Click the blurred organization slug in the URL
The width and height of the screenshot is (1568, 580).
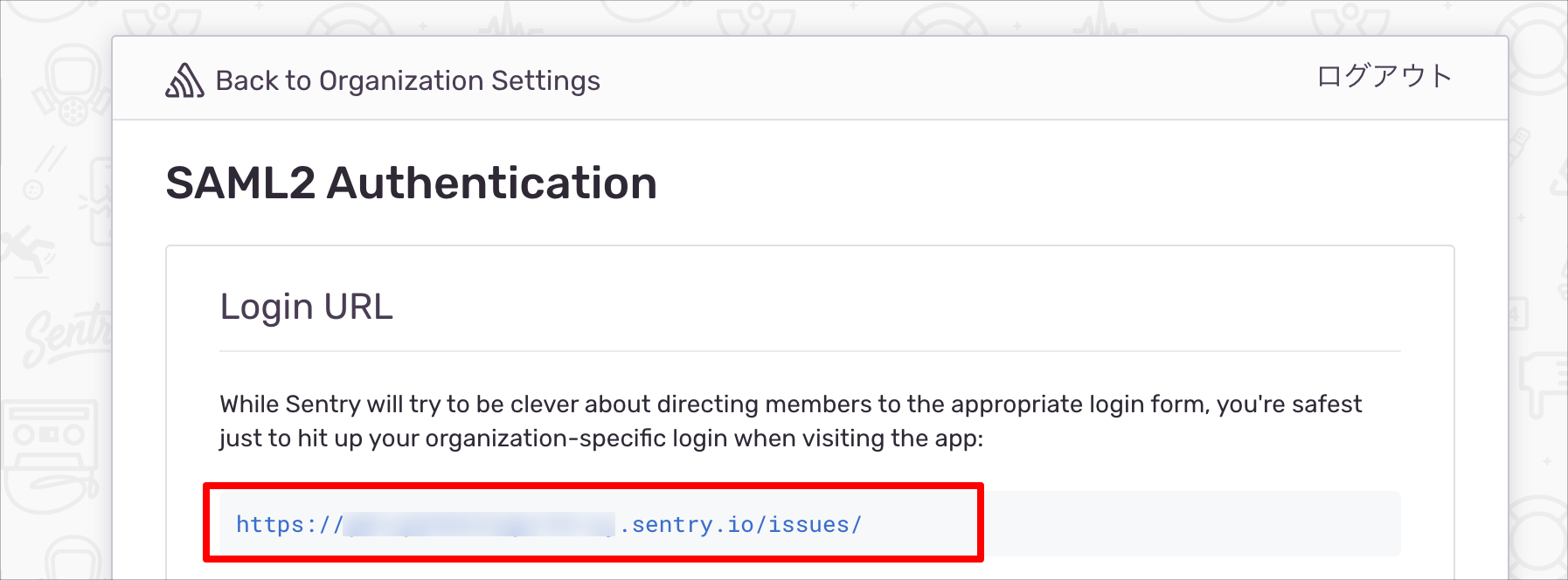pos(481,524)
